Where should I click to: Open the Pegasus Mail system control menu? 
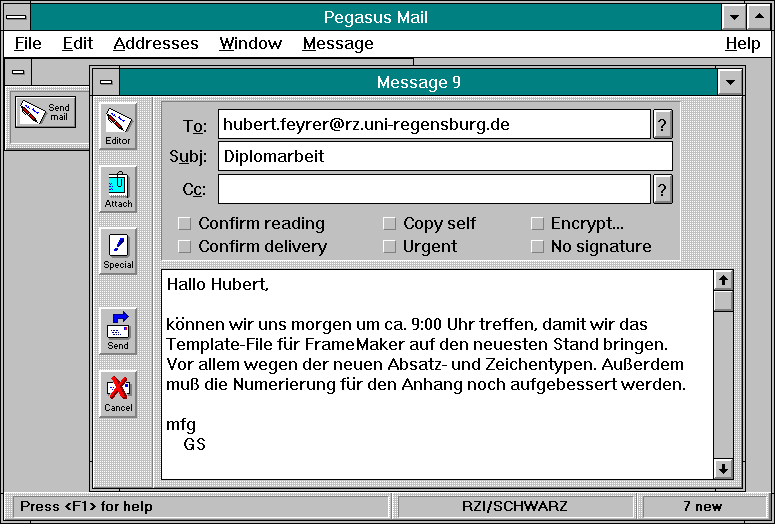click(17, 17)
